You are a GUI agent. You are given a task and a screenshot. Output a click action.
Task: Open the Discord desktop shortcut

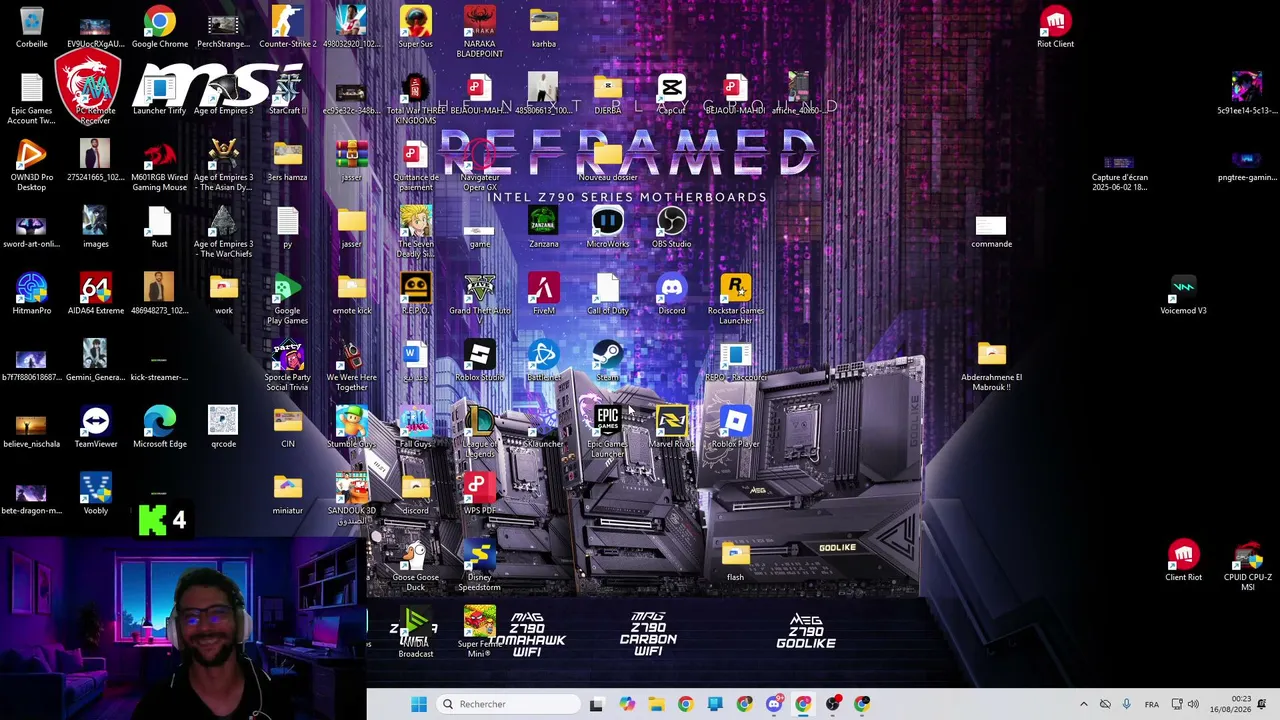[x=671, y=294]
